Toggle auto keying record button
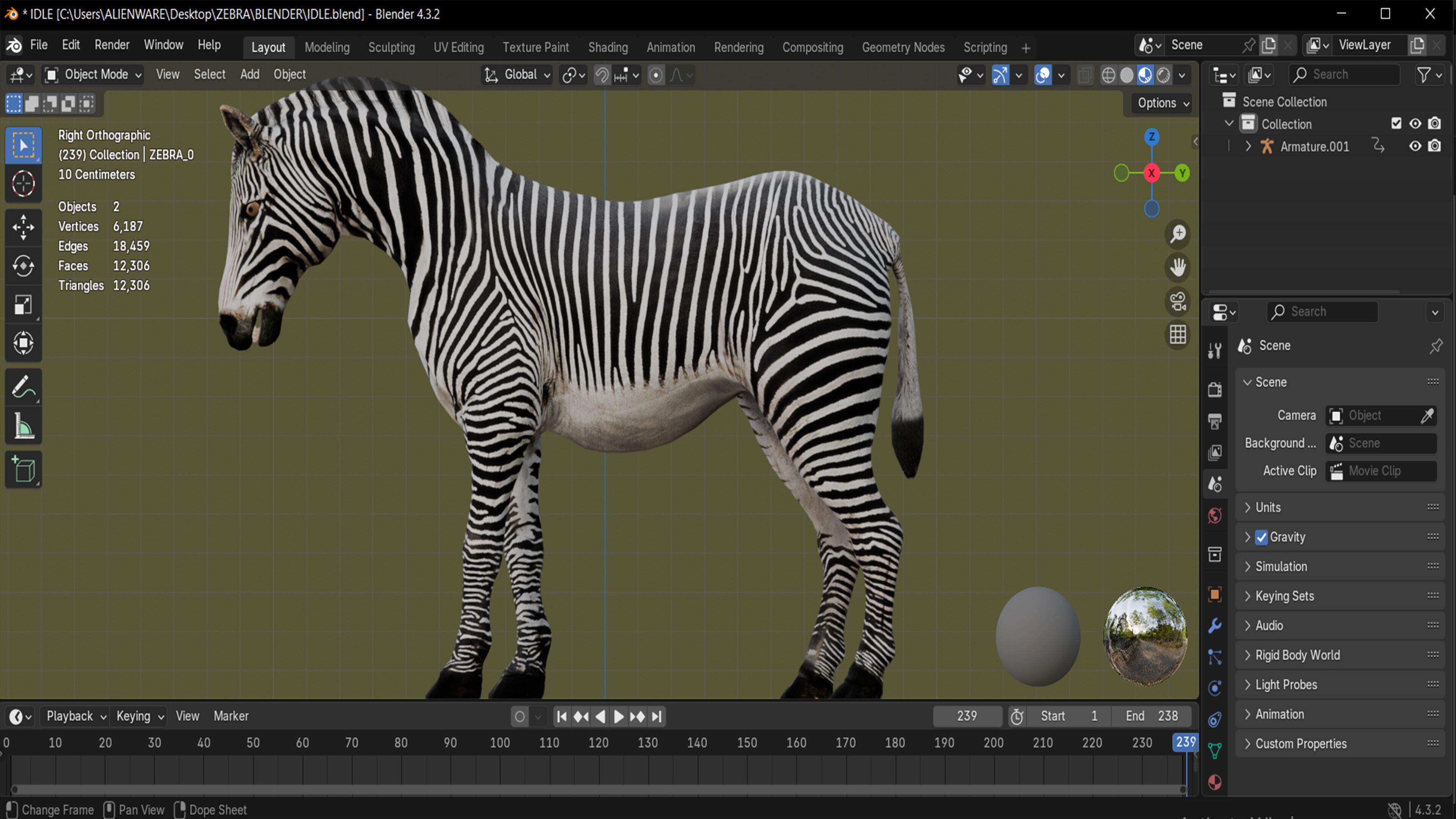The width and height of the screenshot is (1456, 819). coord(519,717)
